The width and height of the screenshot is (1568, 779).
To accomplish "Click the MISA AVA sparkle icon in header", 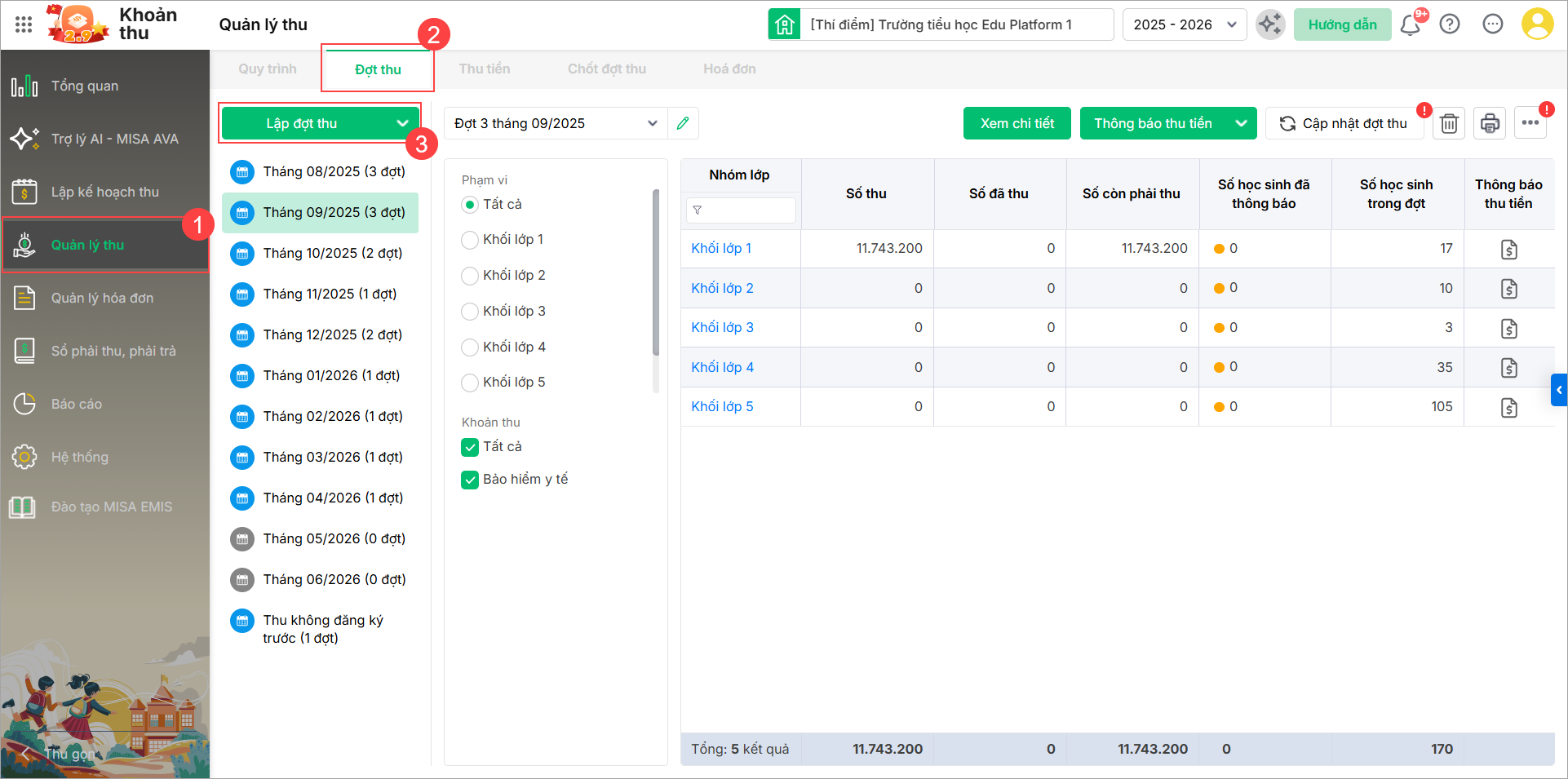I will pyautogui.click(x=1269, y=24).
